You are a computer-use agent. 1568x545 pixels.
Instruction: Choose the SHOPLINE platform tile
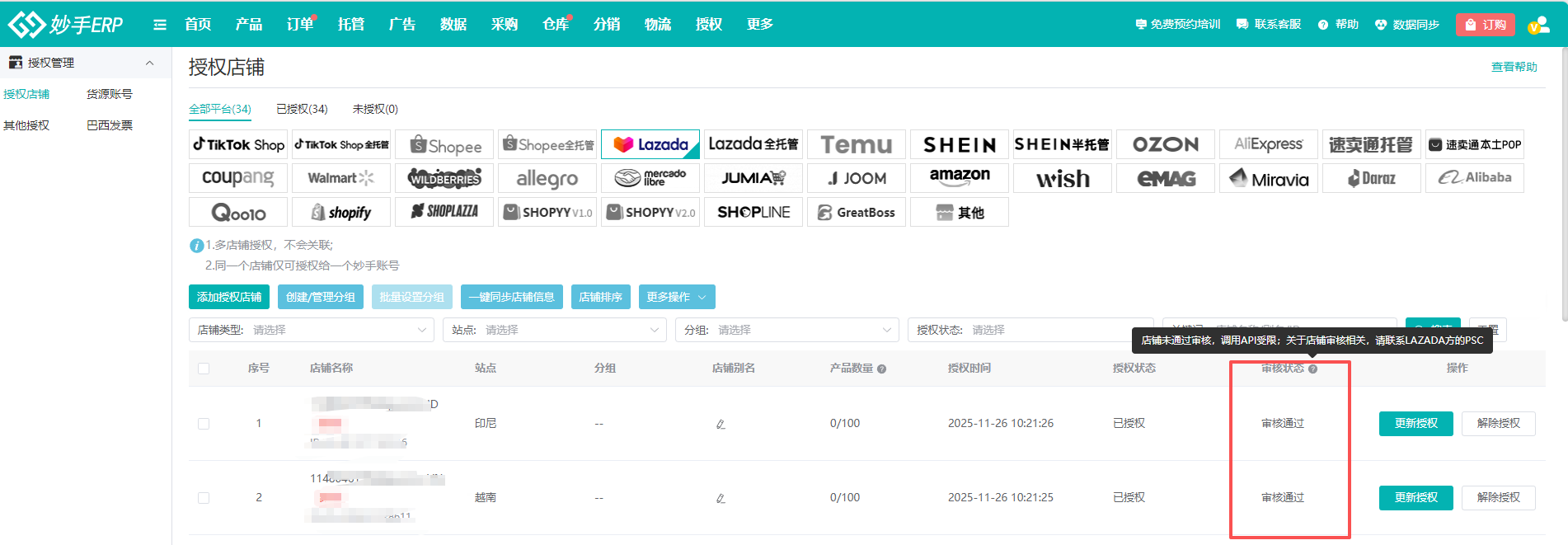pyautogui.click(x=753, y=212)
